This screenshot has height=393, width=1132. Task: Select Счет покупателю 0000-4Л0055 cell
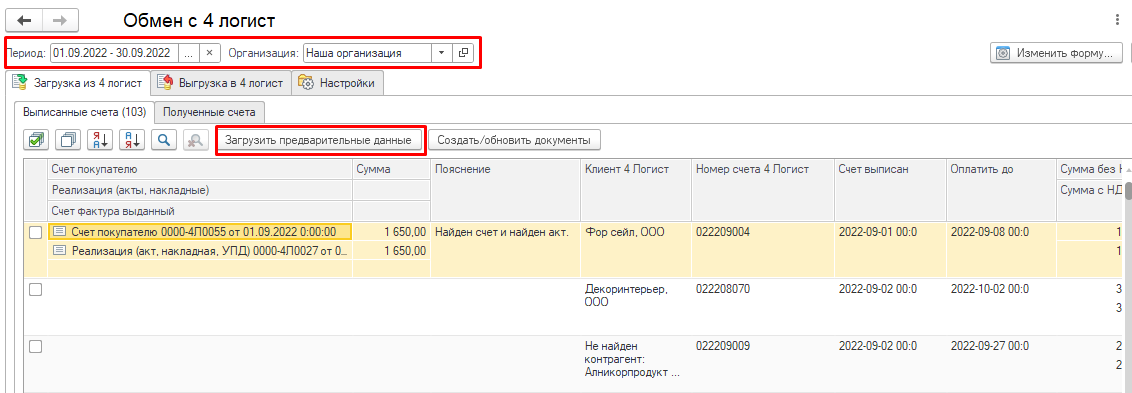click(x=200, y=232)
